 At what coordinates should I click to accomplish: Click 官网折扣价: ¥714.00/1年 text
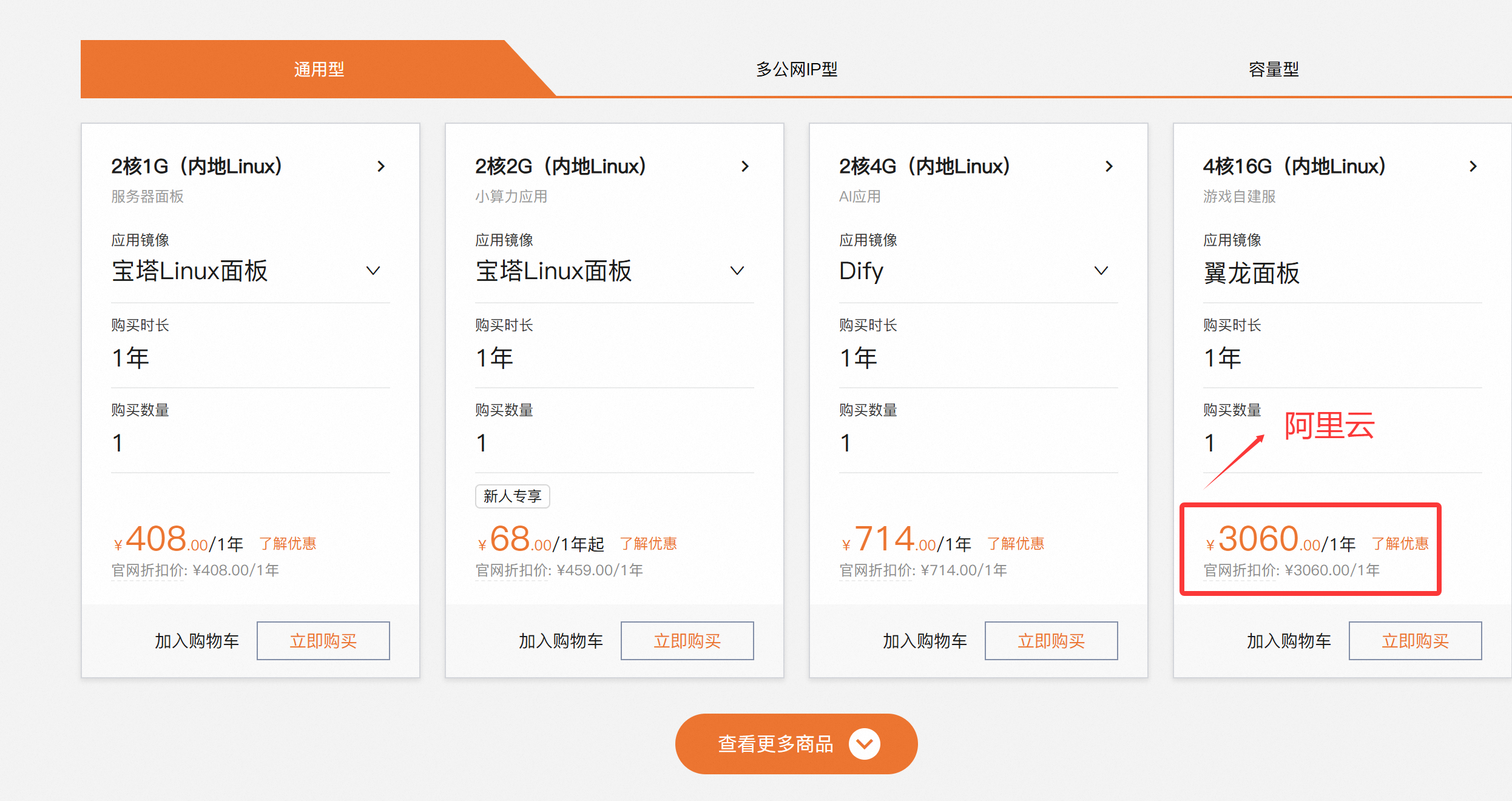(923, 570)
